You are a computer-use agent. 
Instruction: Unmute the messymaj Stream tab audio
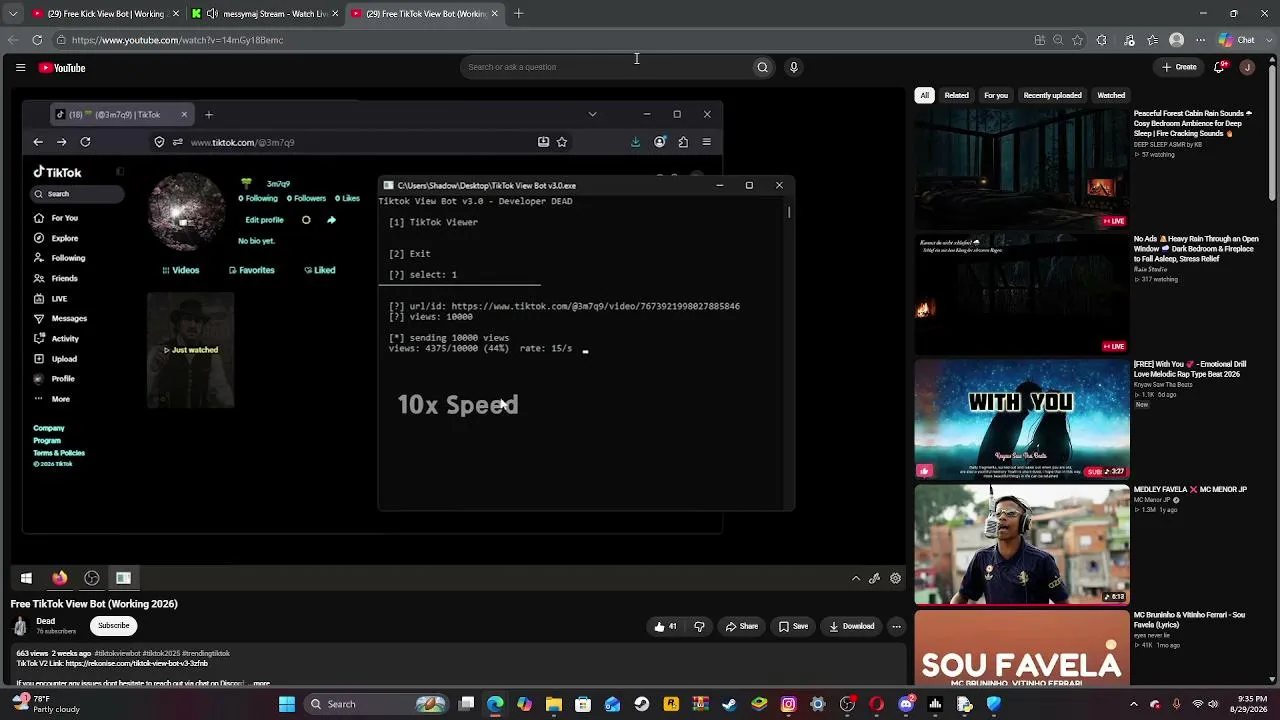212,14
